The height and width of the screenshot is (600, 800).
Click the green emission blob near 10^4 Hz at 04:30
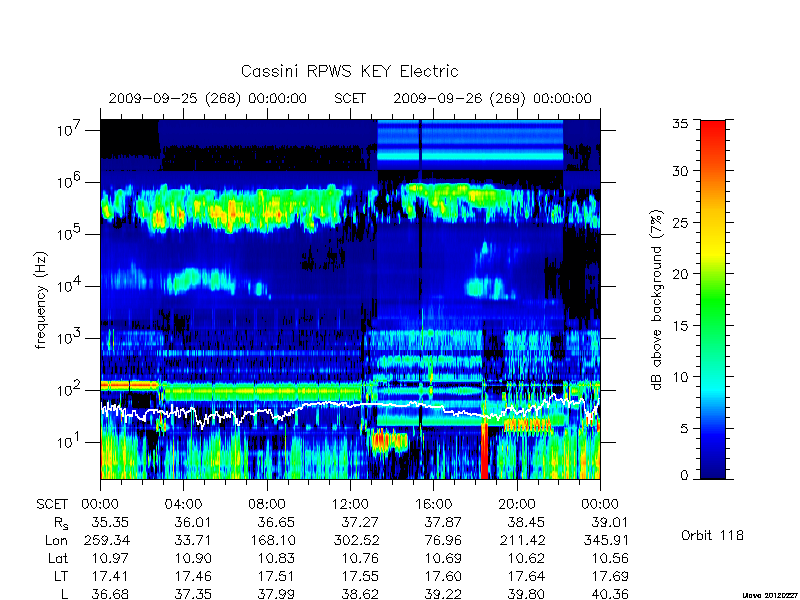(x=199, y=280)
